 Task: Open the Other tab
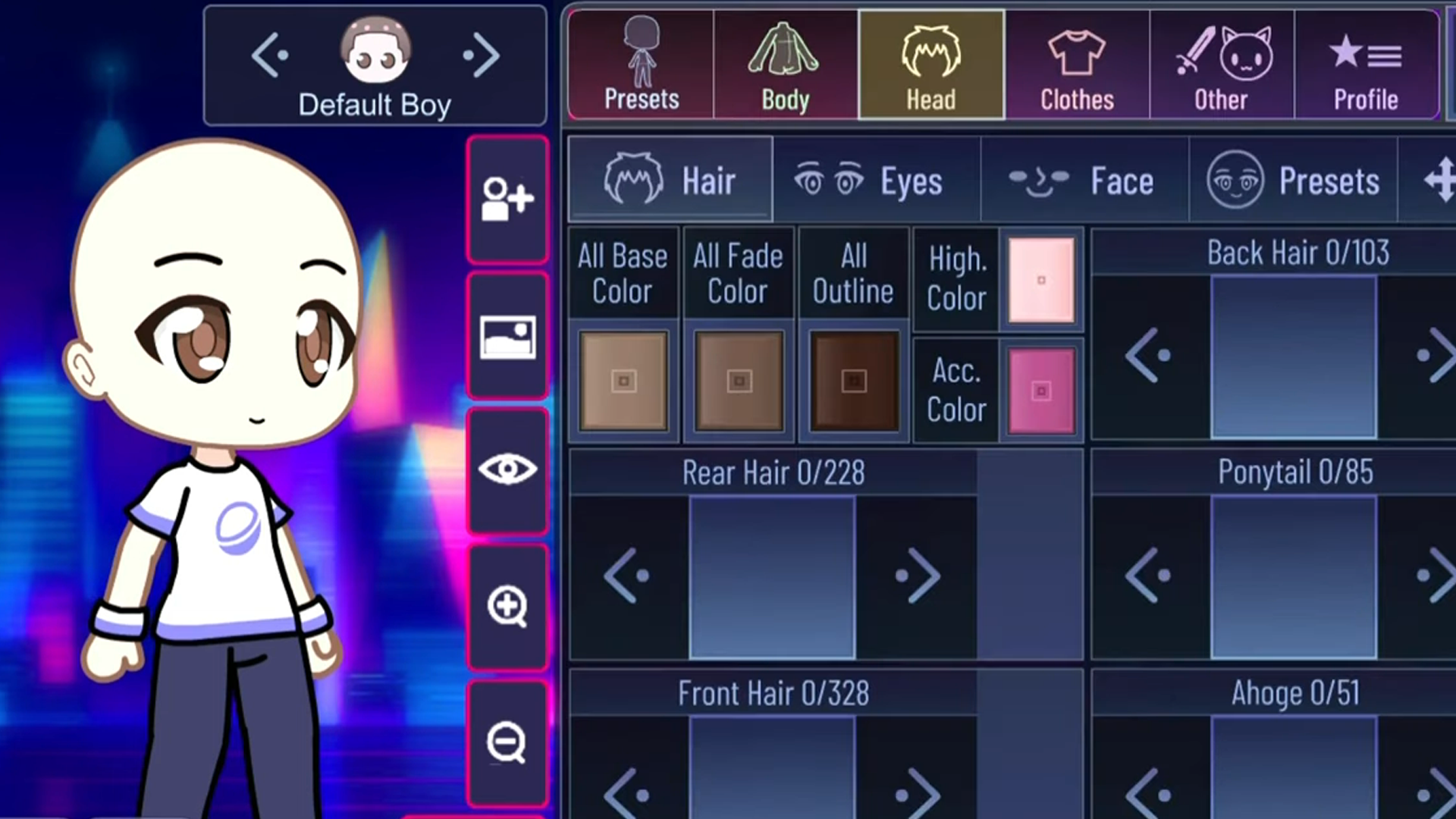(1222, 64)
